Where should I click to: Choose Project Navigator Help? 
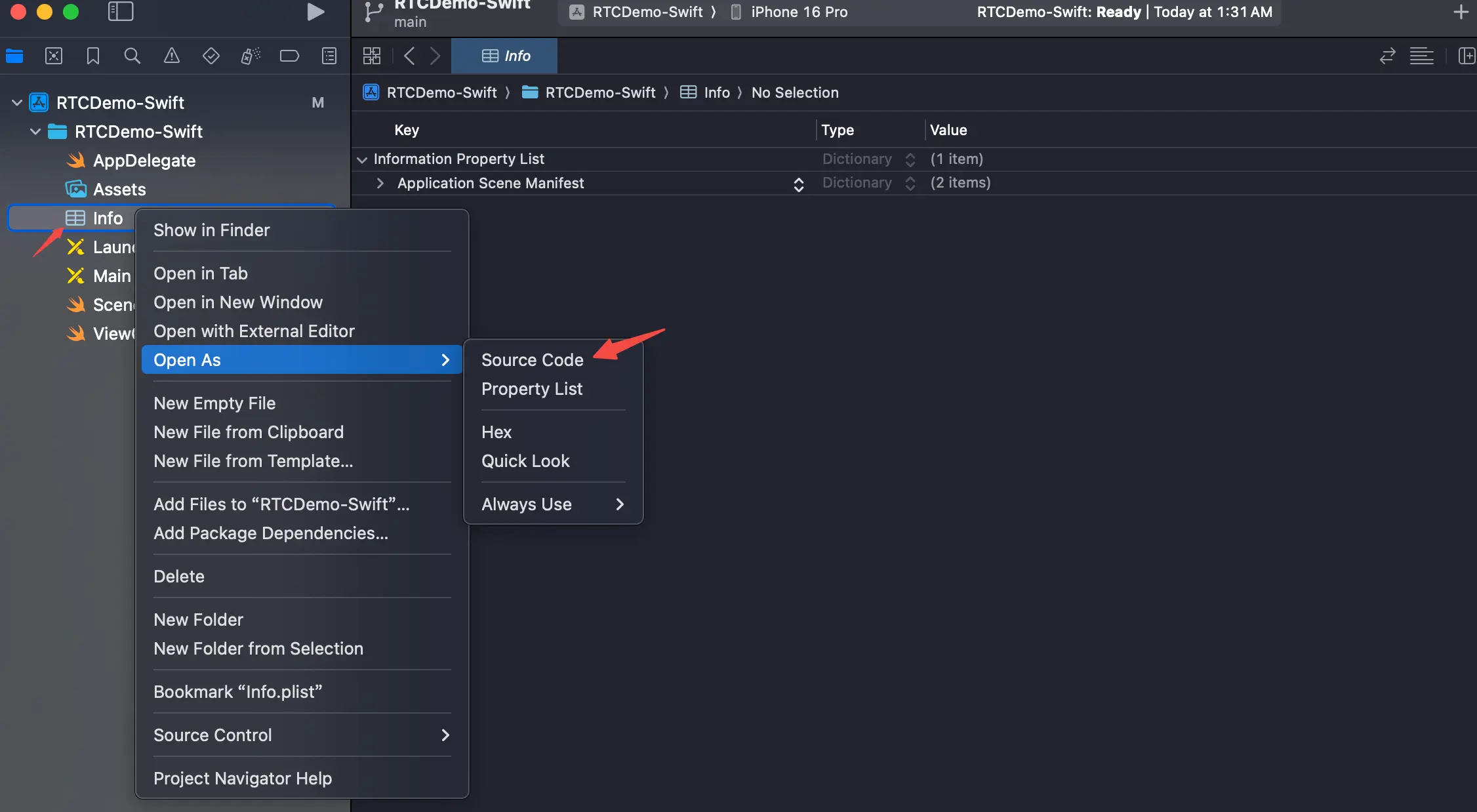point(302,779)
